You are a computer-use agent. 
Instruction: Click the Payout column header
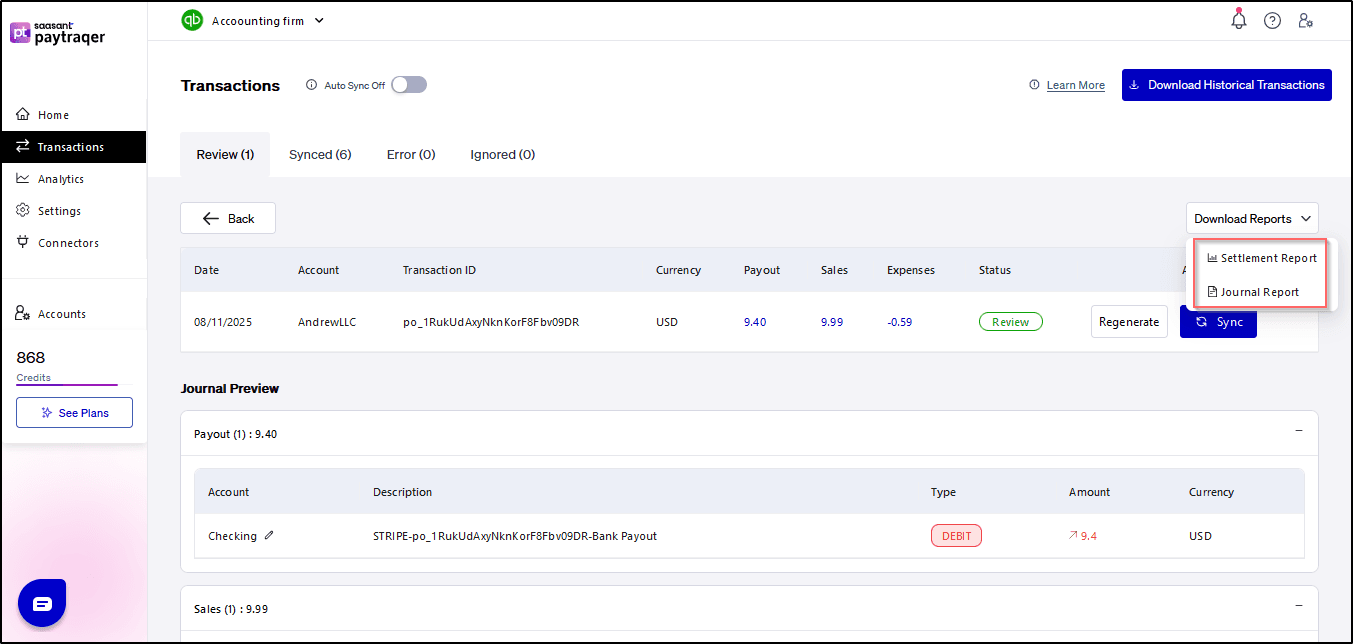pos(762,270)
